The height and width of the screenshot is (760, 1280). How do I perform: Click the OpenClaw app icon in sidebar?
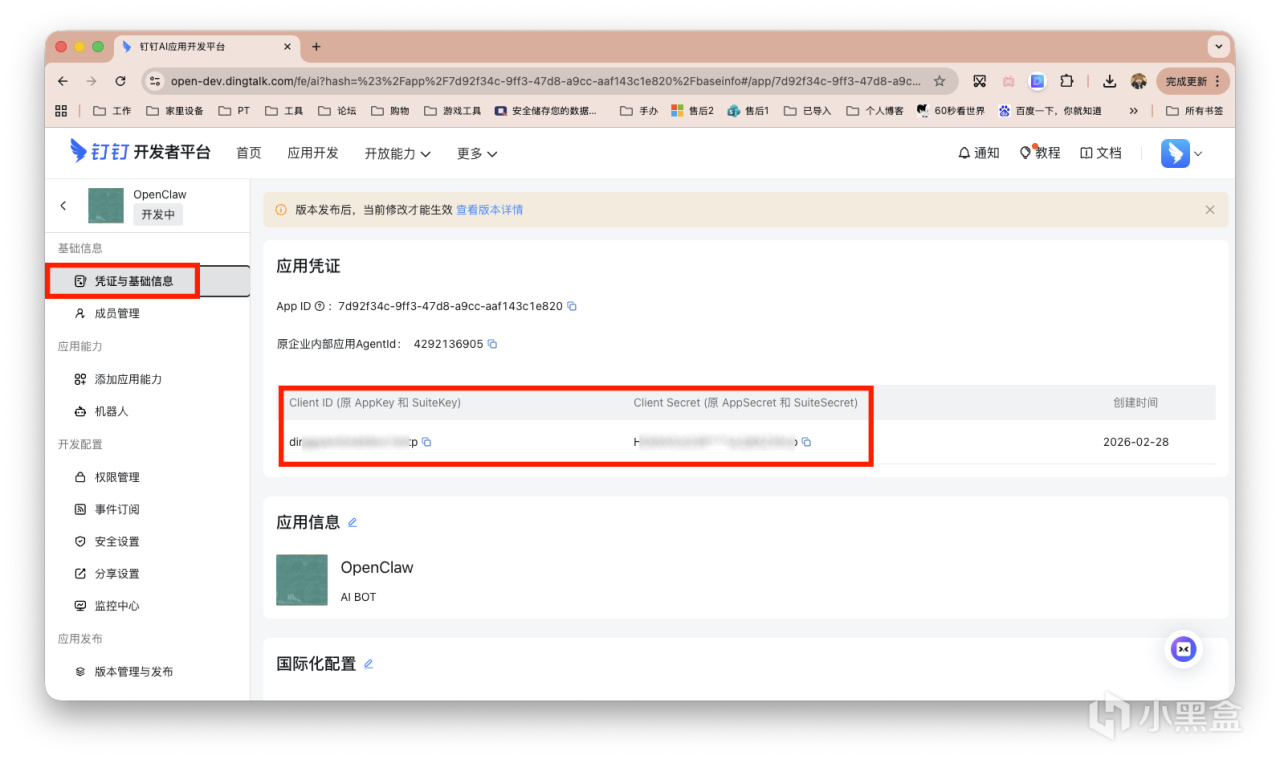[x=106, y=205]
